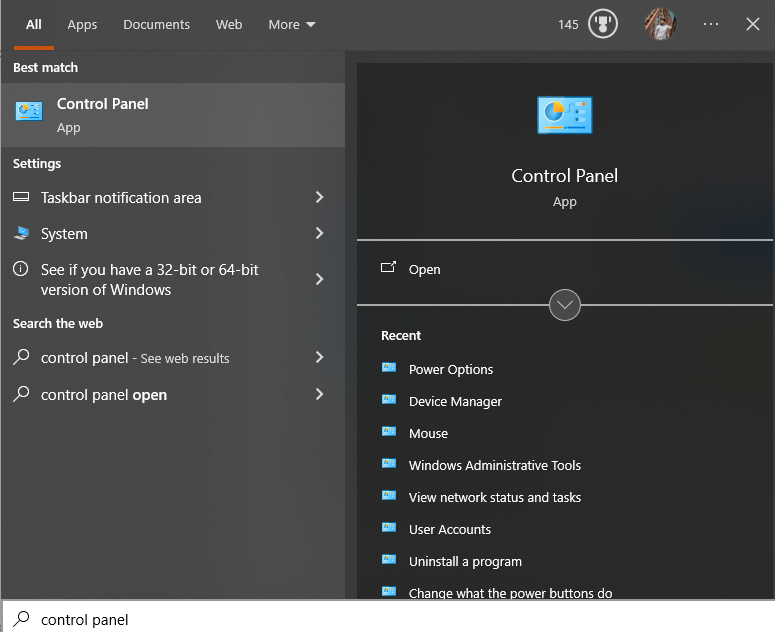Switch to the Web tab
This screenshot has width=775, height=632.
pyautogui.click(x=229, y=25)
